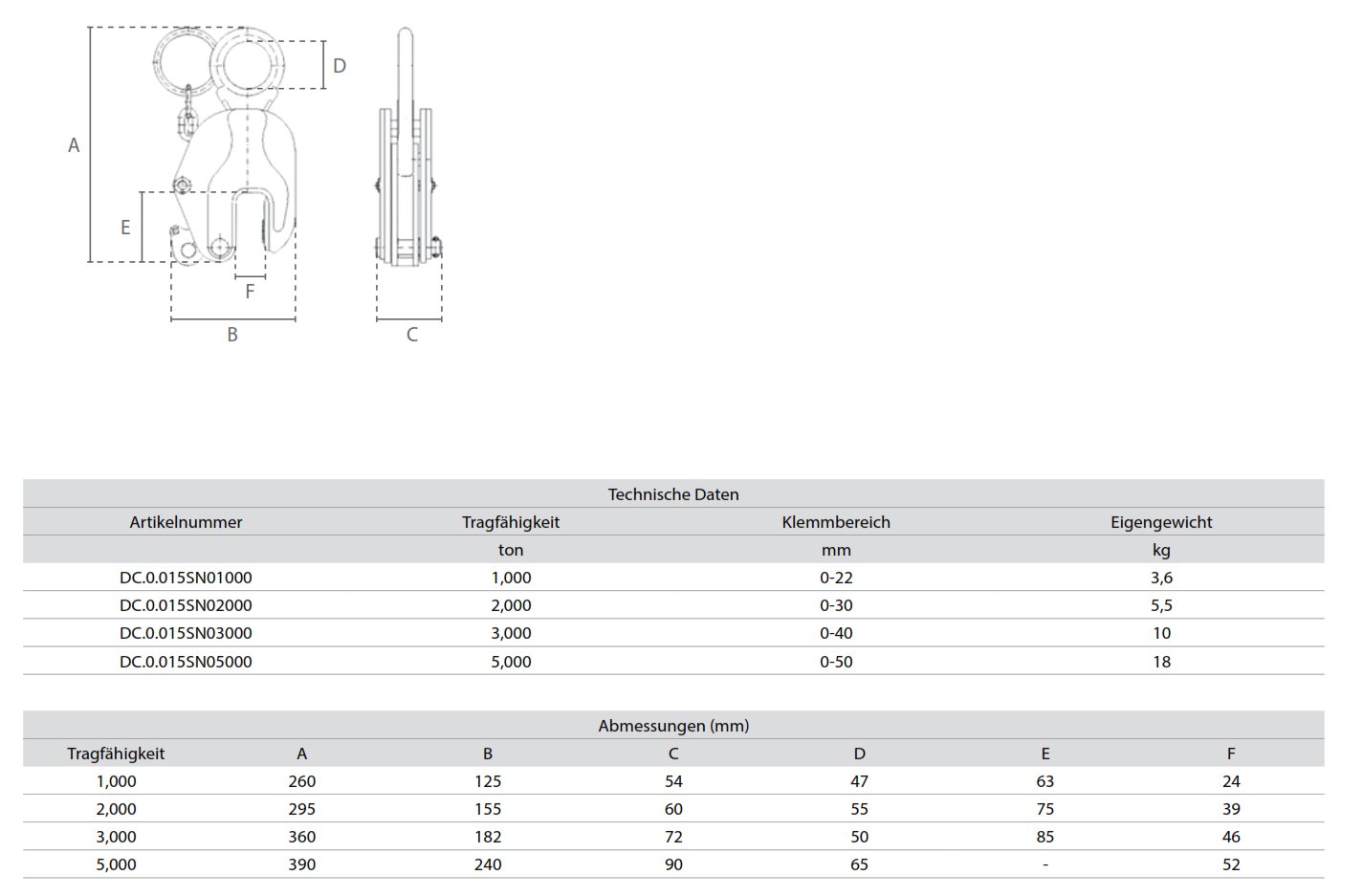Click the value 52 in column F
The image size is (1363, 896).
1230,864
